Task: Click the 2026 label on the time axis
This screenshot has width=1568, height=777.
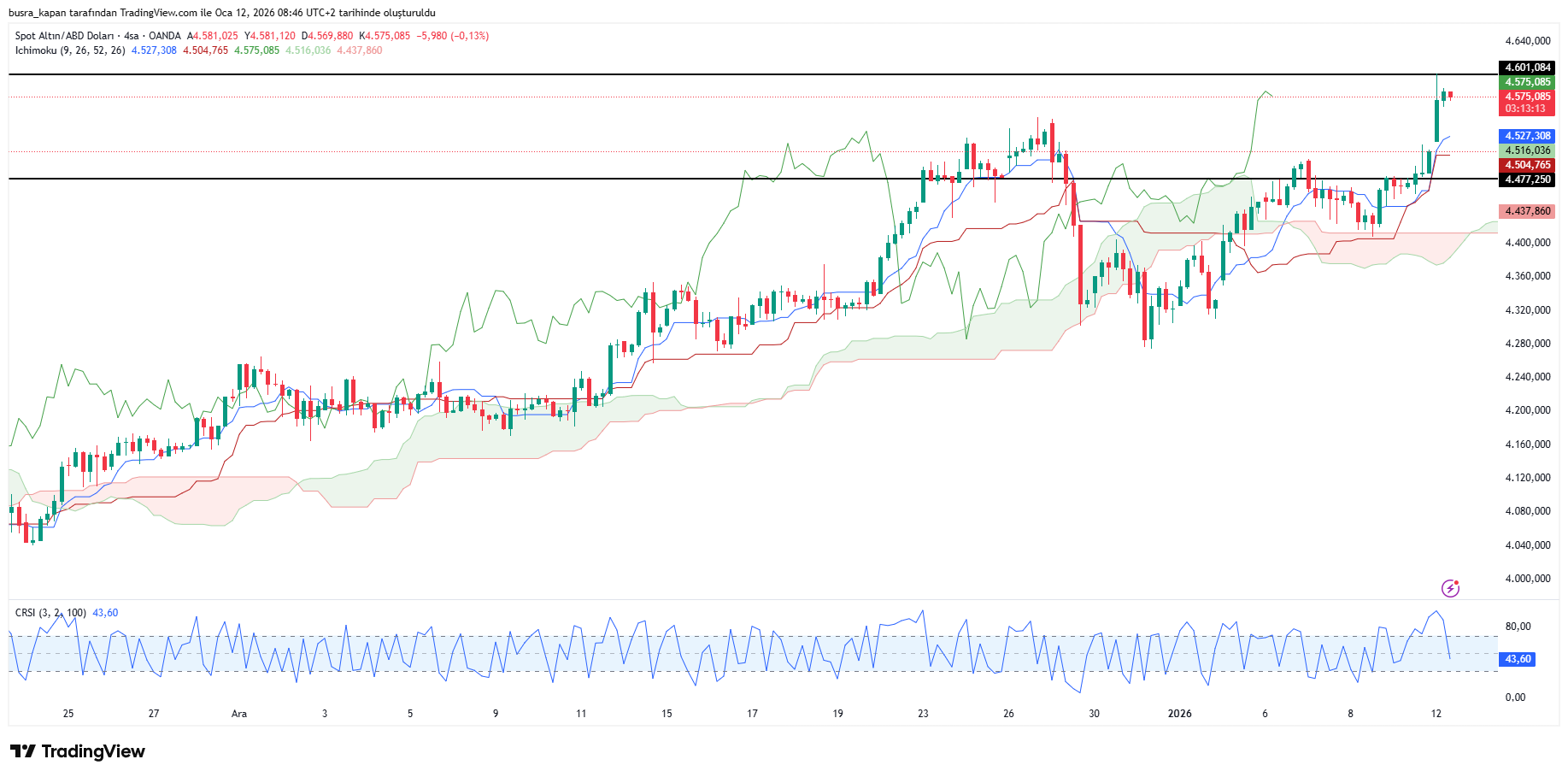Action: [x=1179, y=714]
